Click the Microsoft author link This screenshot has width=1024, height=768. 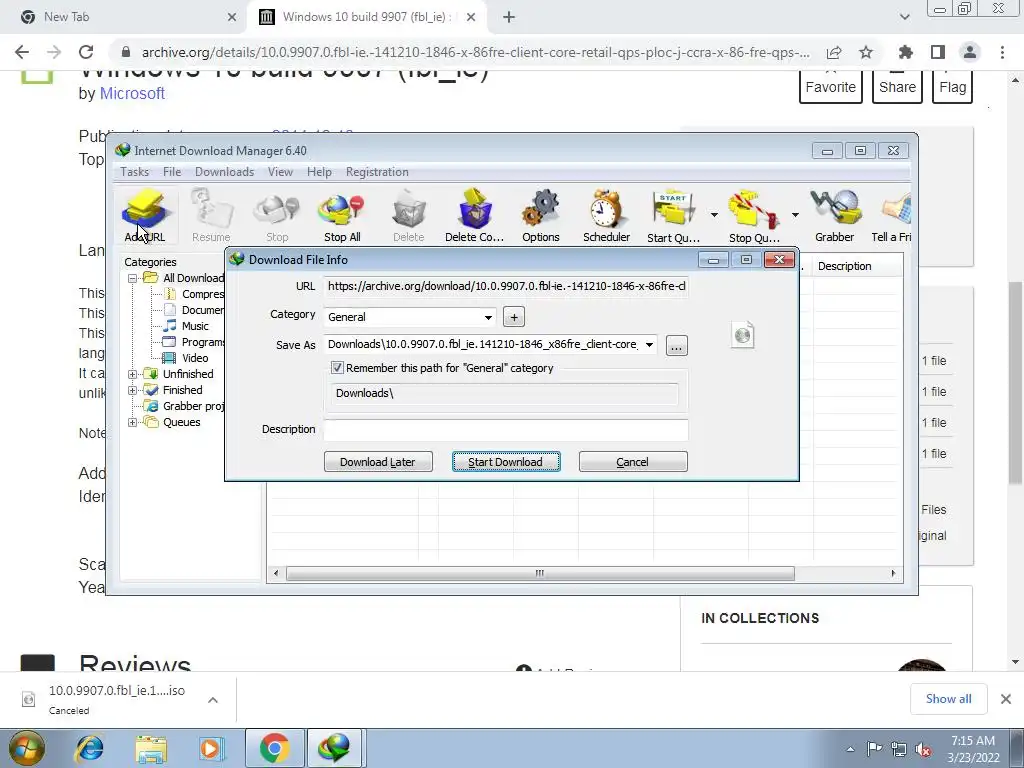132,93
